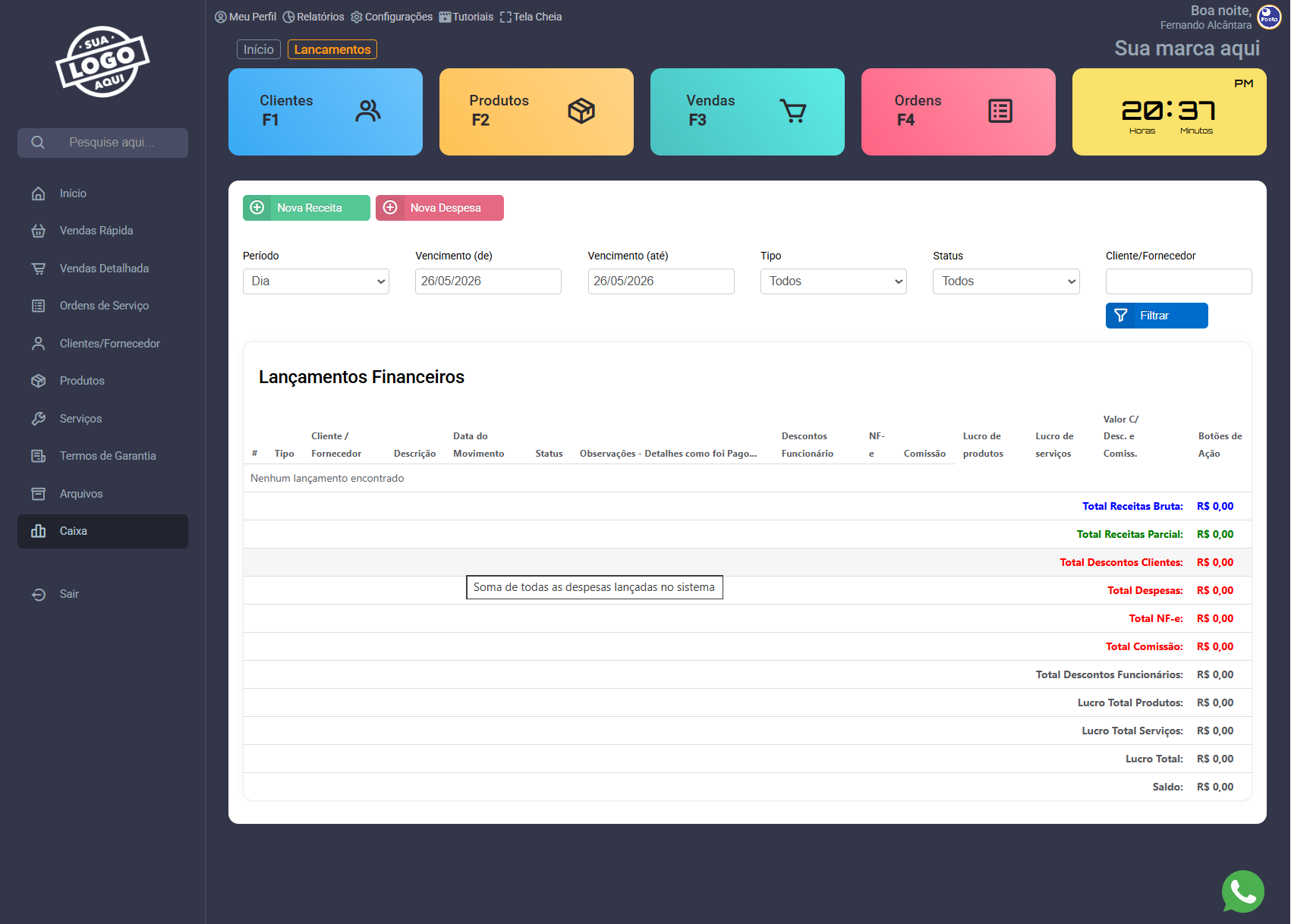The image size is (1291, 924).
Task: Click the funnel icon on Filtrar
Action: point(1121,316)
